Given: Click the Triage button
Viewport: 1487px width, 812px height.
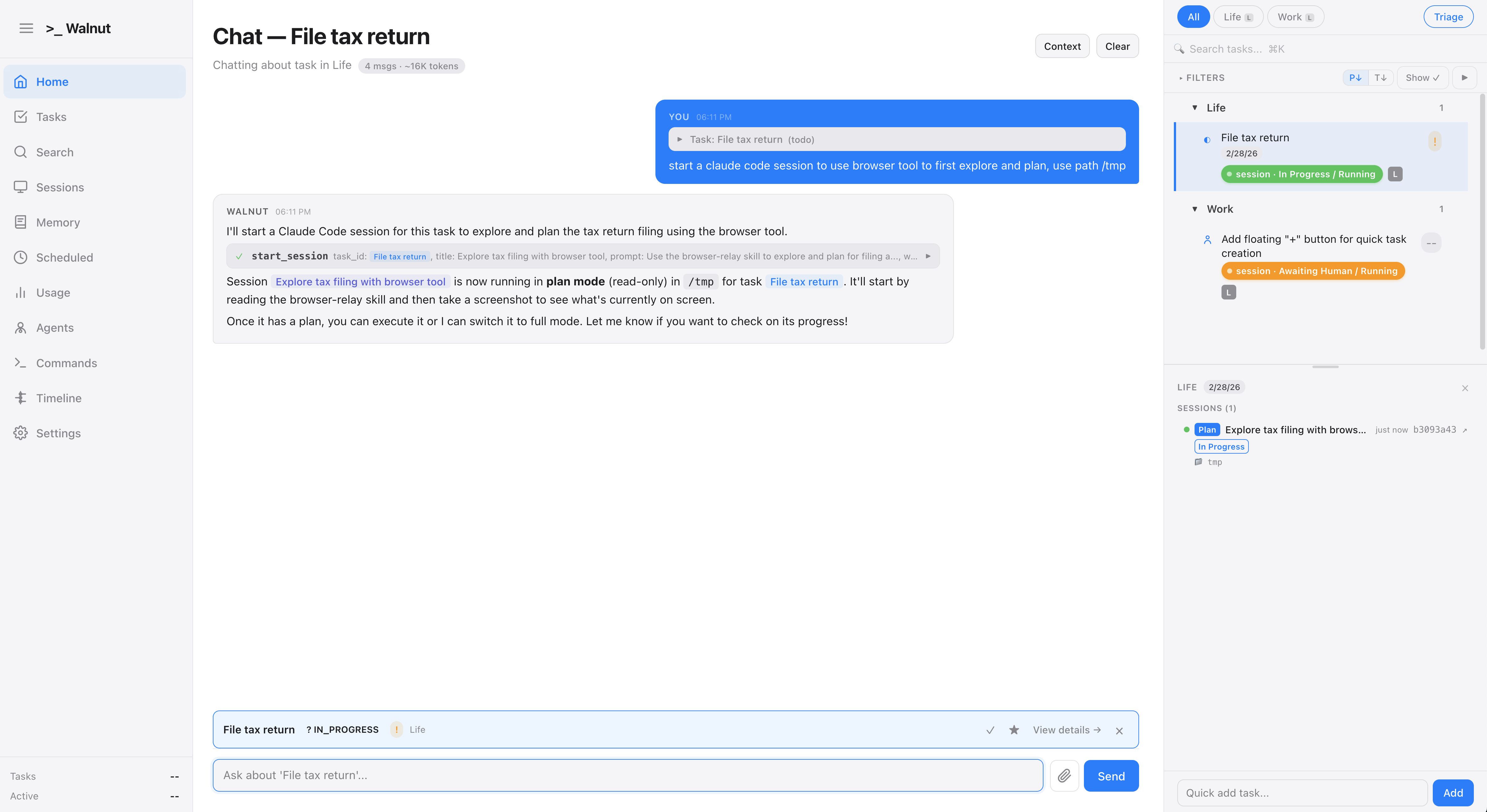Looking at the screenshot, I should coord(1448,16).
